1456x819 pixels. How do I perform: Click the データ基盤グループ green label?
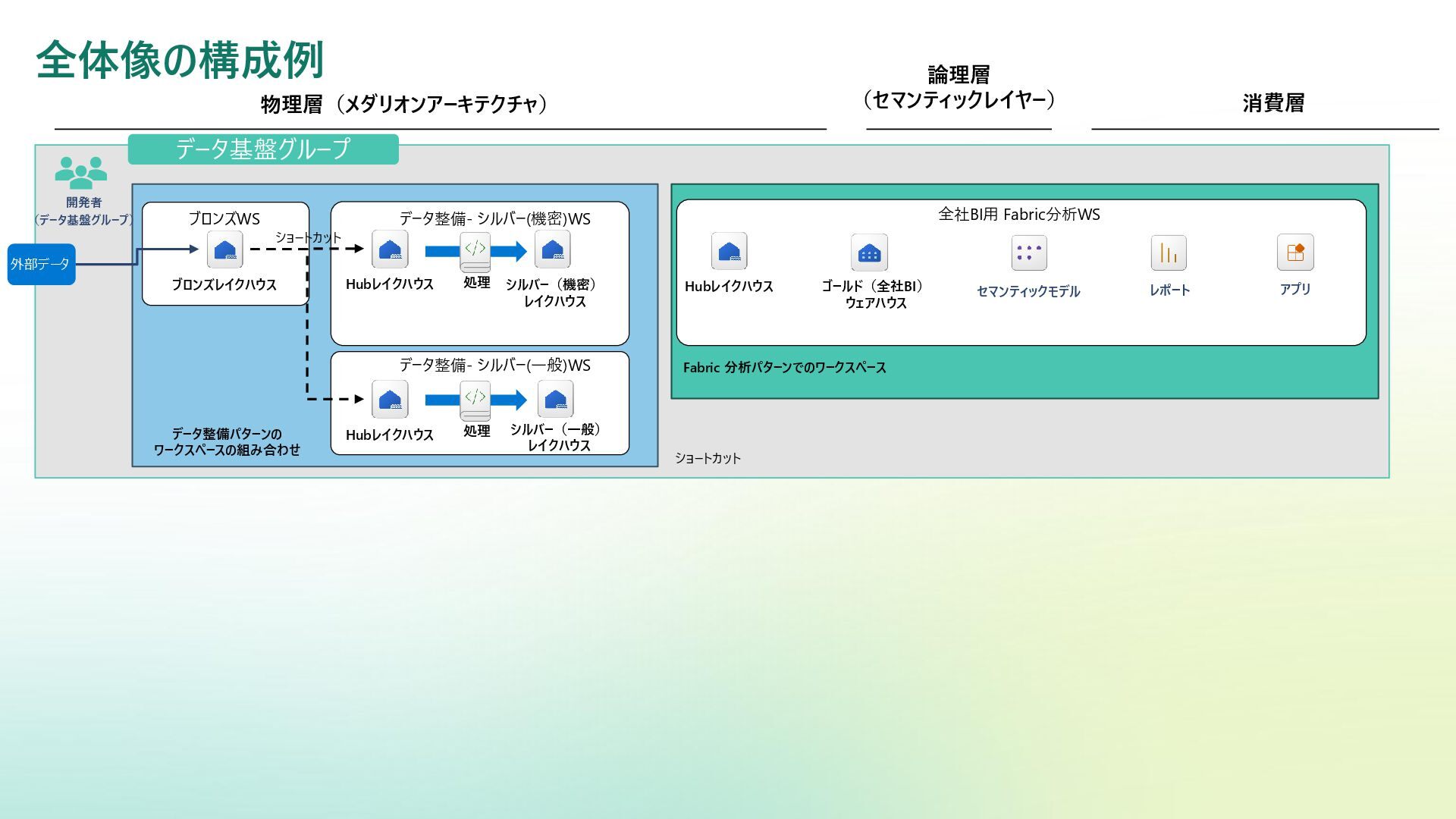pos(263,149)
